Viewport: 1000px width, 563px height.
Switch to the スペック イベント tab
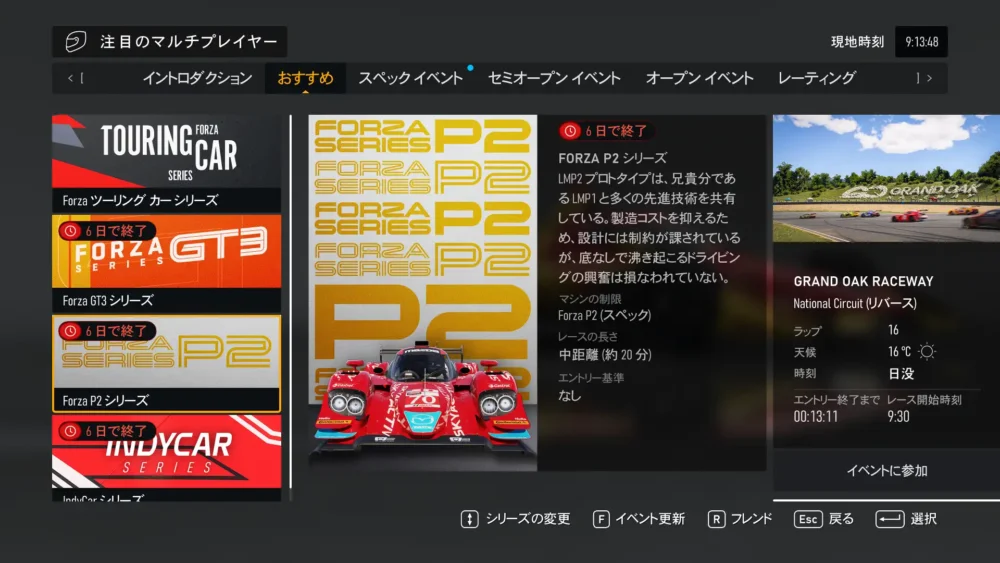click(410, 78)
